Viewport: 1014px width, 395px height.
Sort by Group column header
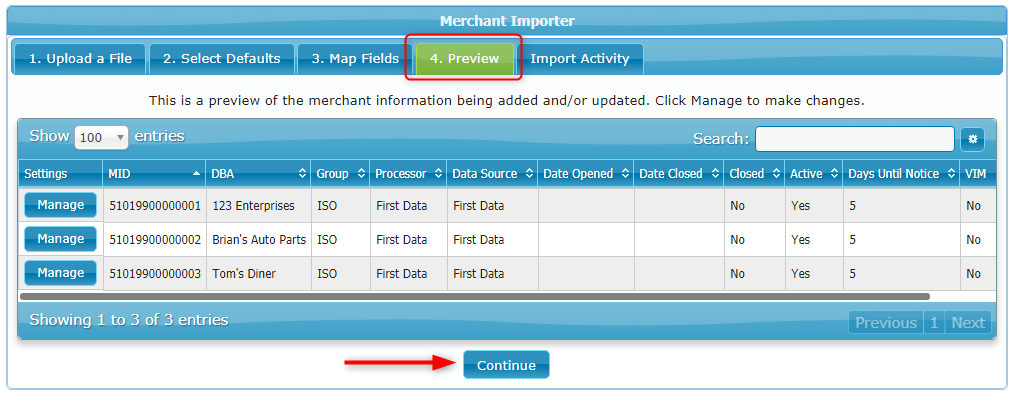pos(340,174)
